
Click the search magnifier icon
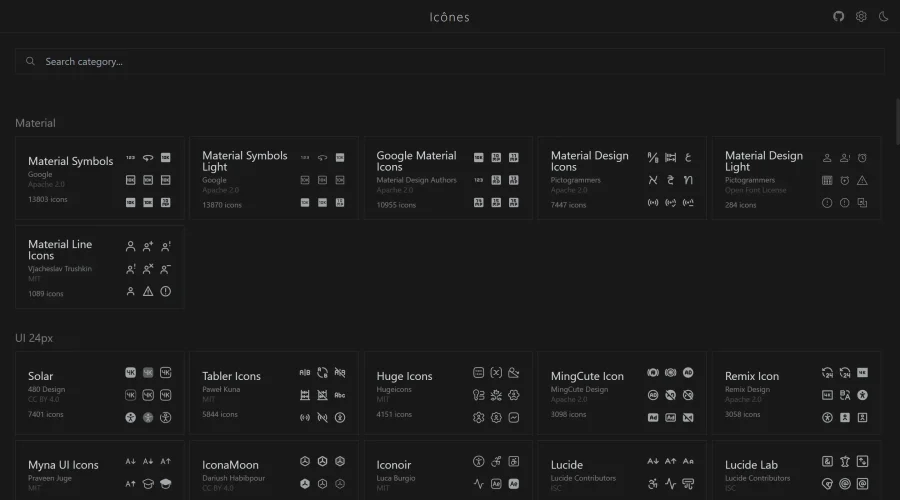click(x=30, y=61)
